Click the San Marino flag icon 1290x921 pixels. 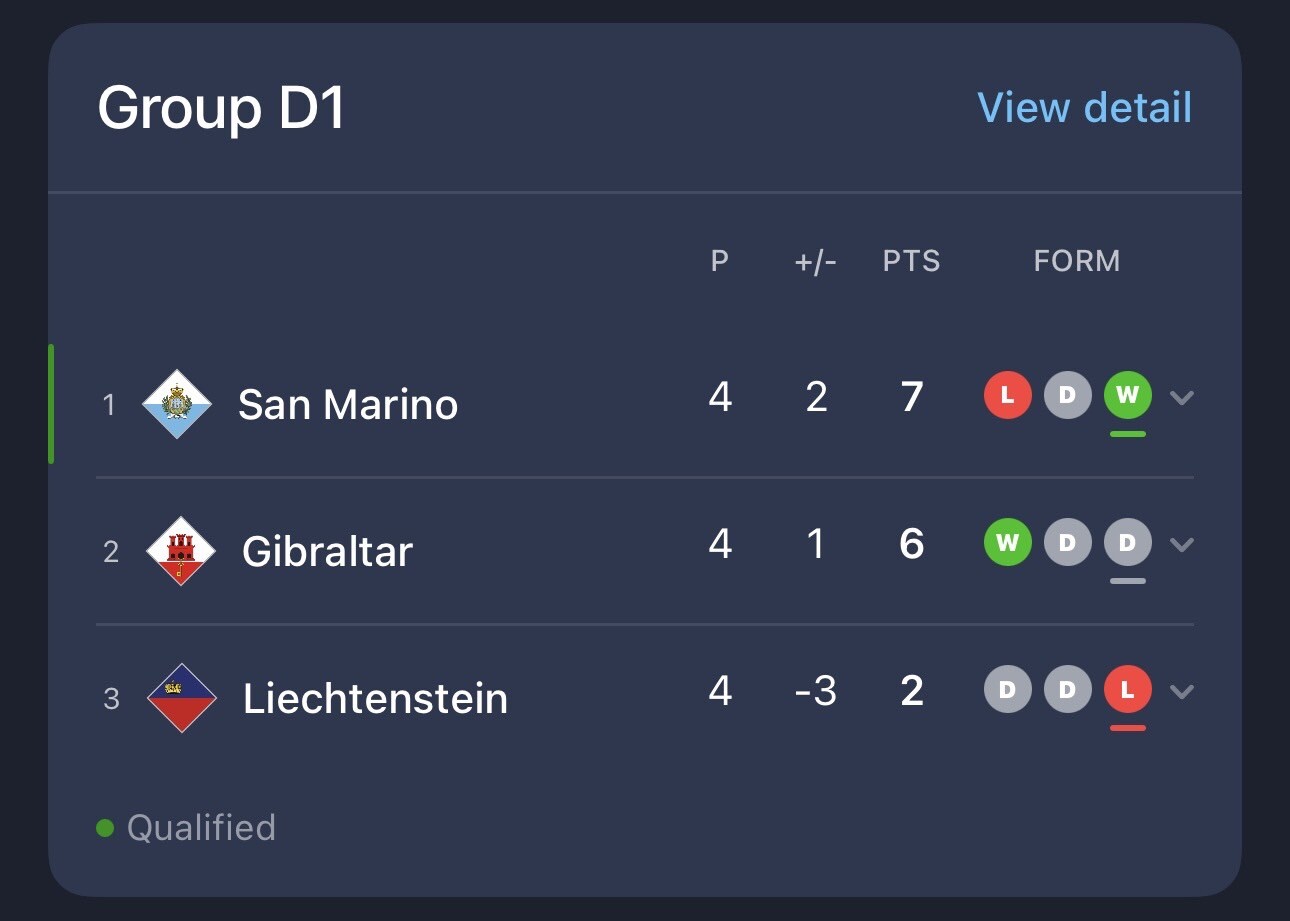click(x=178, y=404)
